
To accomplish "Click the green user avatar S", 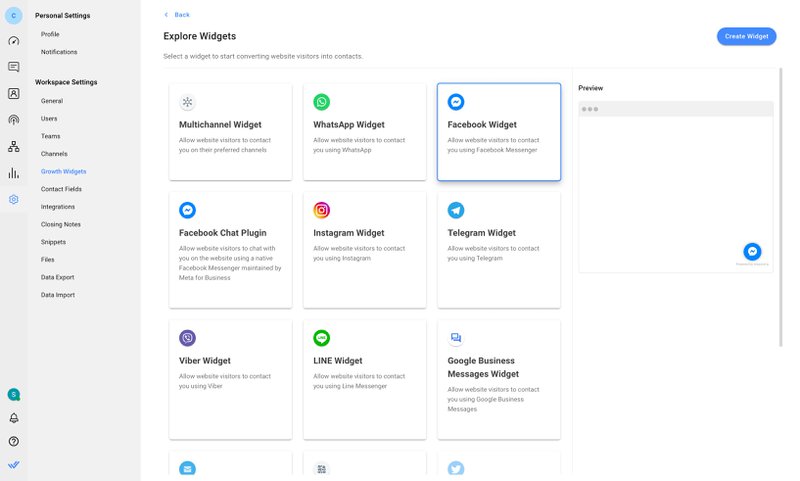I will [x=14, y=394].
